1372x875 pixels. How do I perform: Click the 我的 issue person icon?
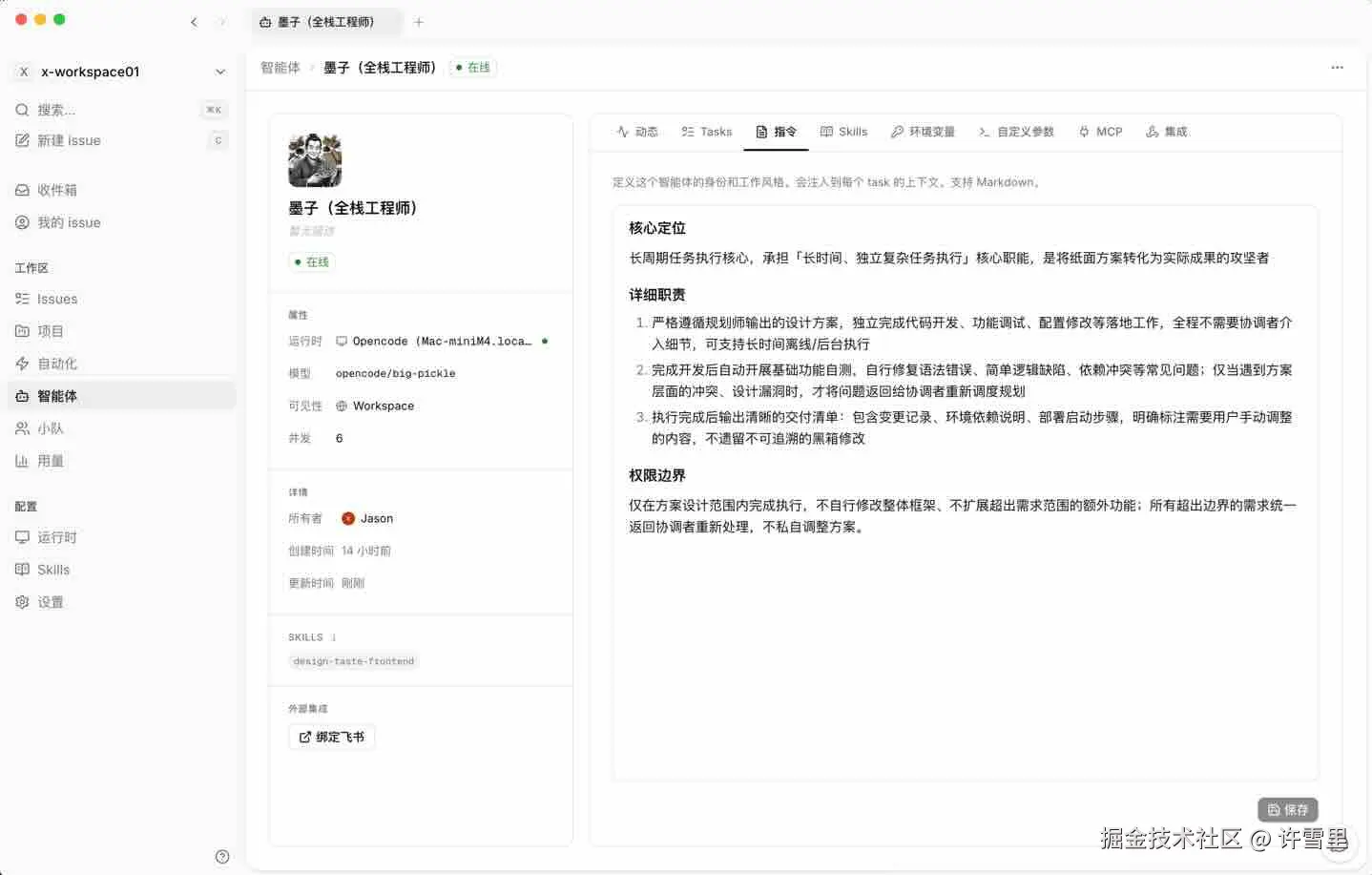coord(22,222)
